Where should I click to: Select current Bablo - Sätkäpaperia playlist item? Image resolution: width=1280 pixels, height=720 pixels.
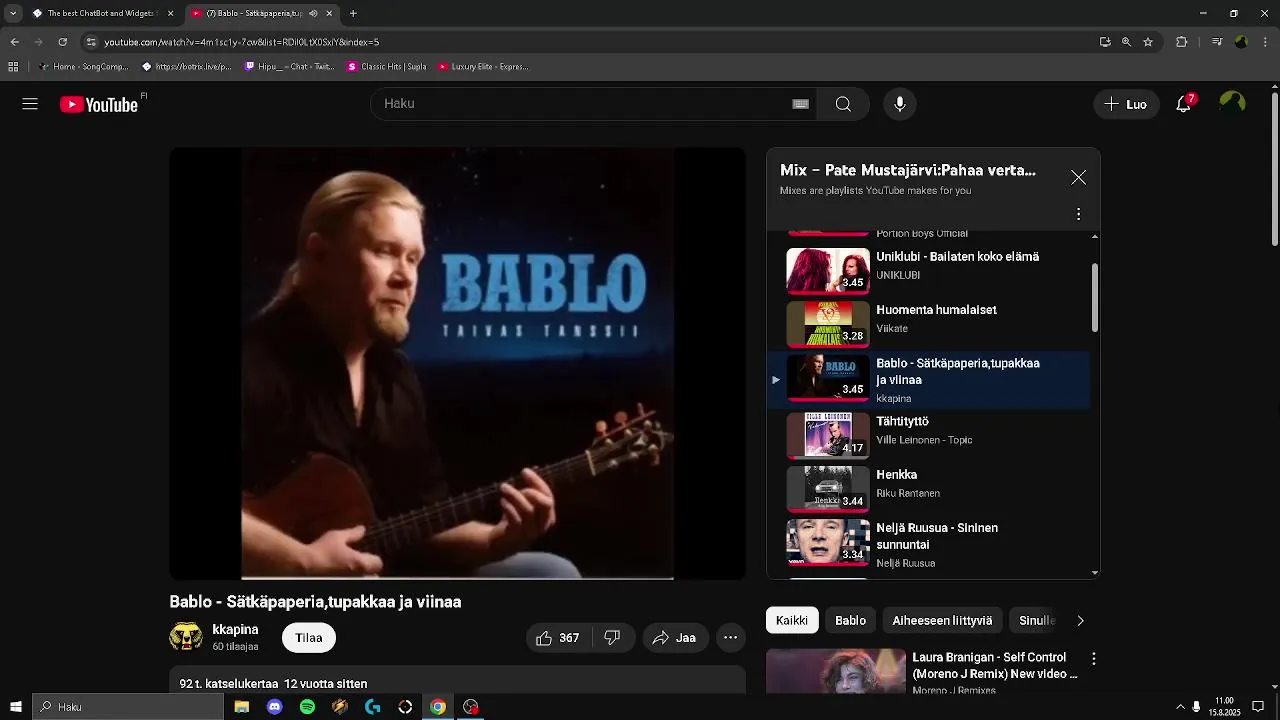930,380
